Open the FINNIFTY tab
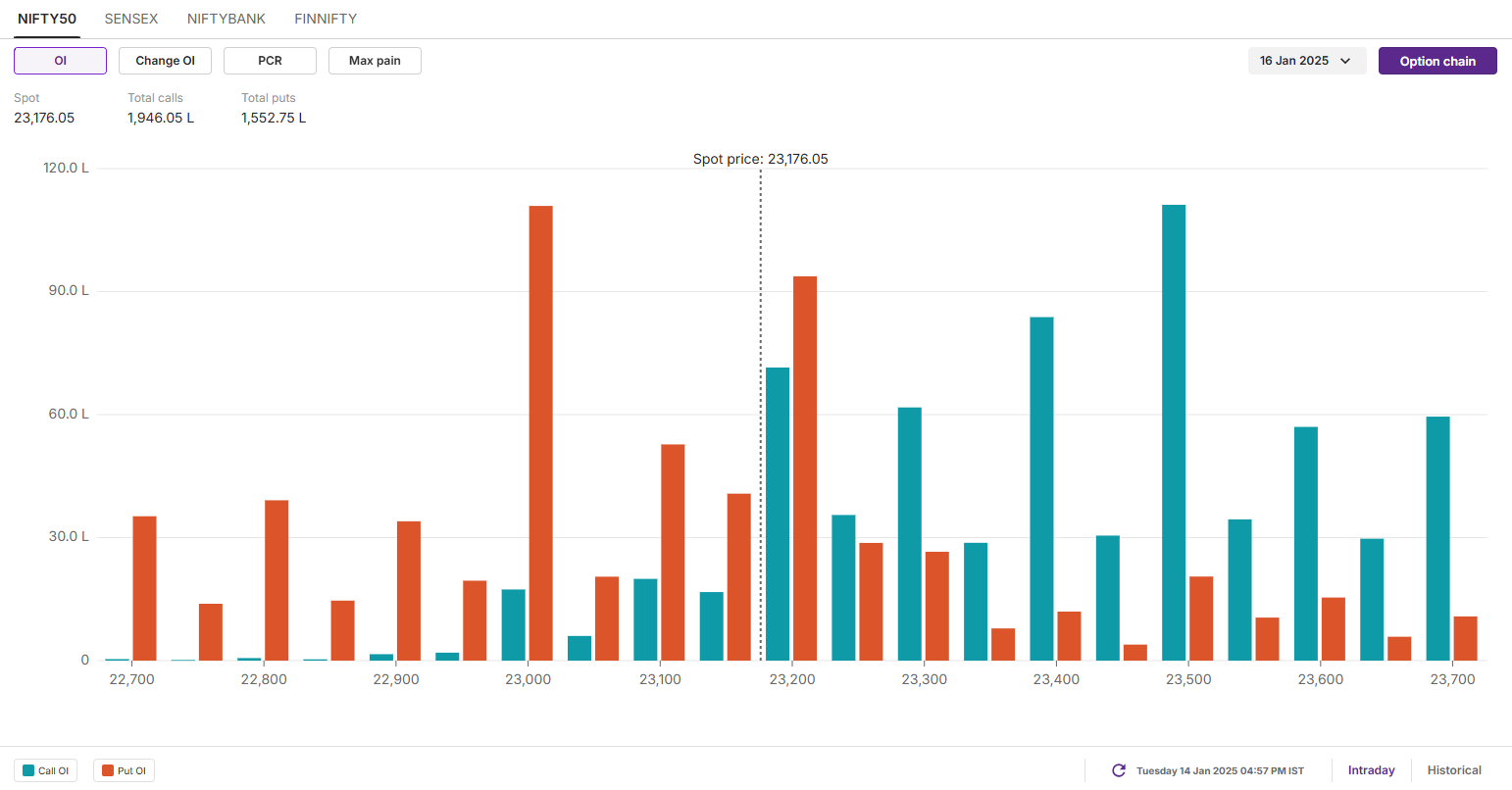1512x790 pixels. (x=326, y=19)
